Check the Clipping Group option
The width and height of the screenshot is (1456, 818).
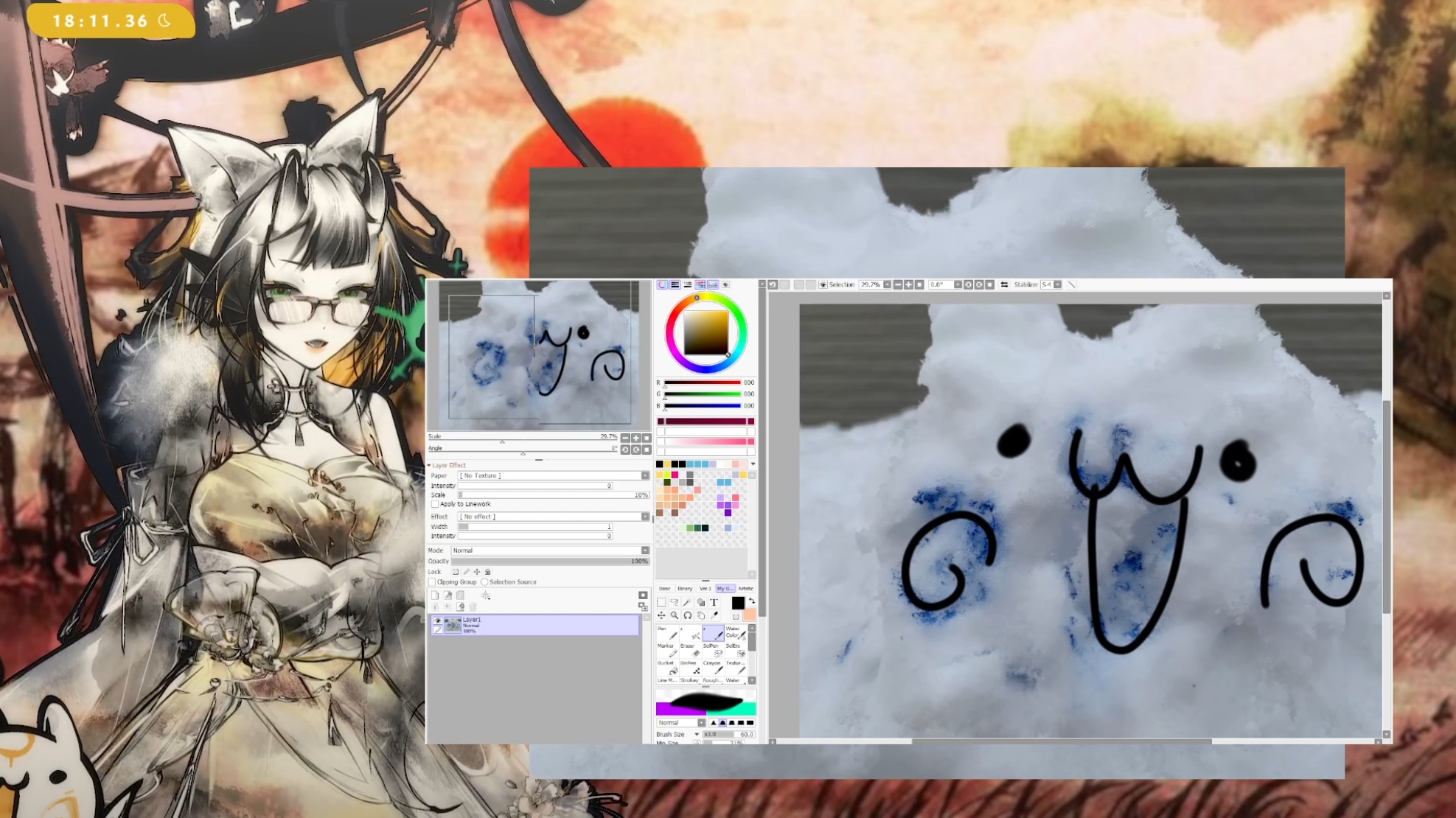pyautogui.click(x=433, y=582)
